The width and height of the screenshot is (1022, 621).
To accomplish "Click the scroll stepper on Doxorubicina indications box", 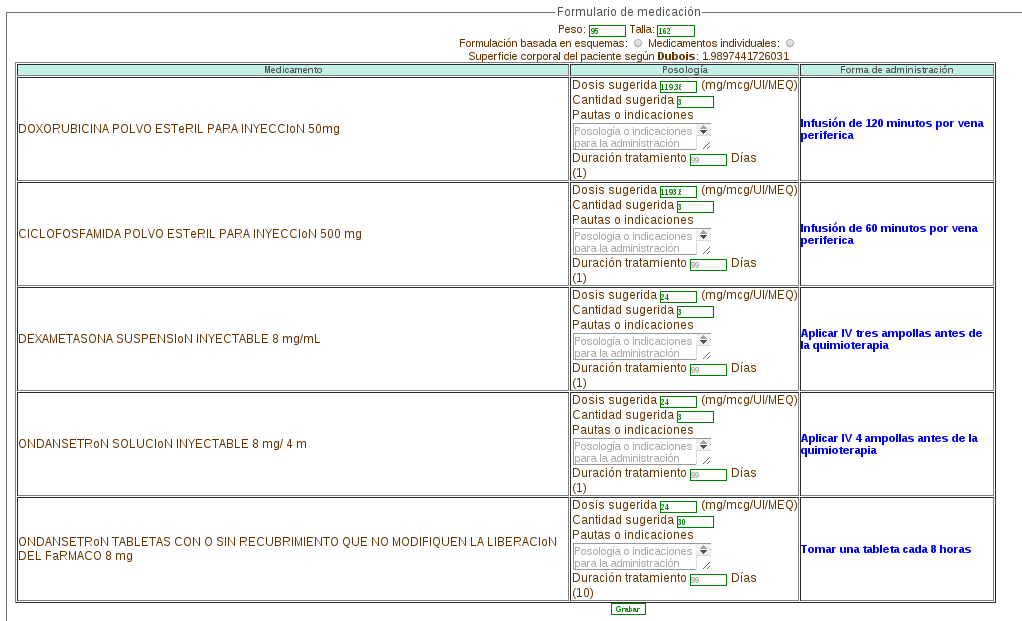I will [704, 130].
